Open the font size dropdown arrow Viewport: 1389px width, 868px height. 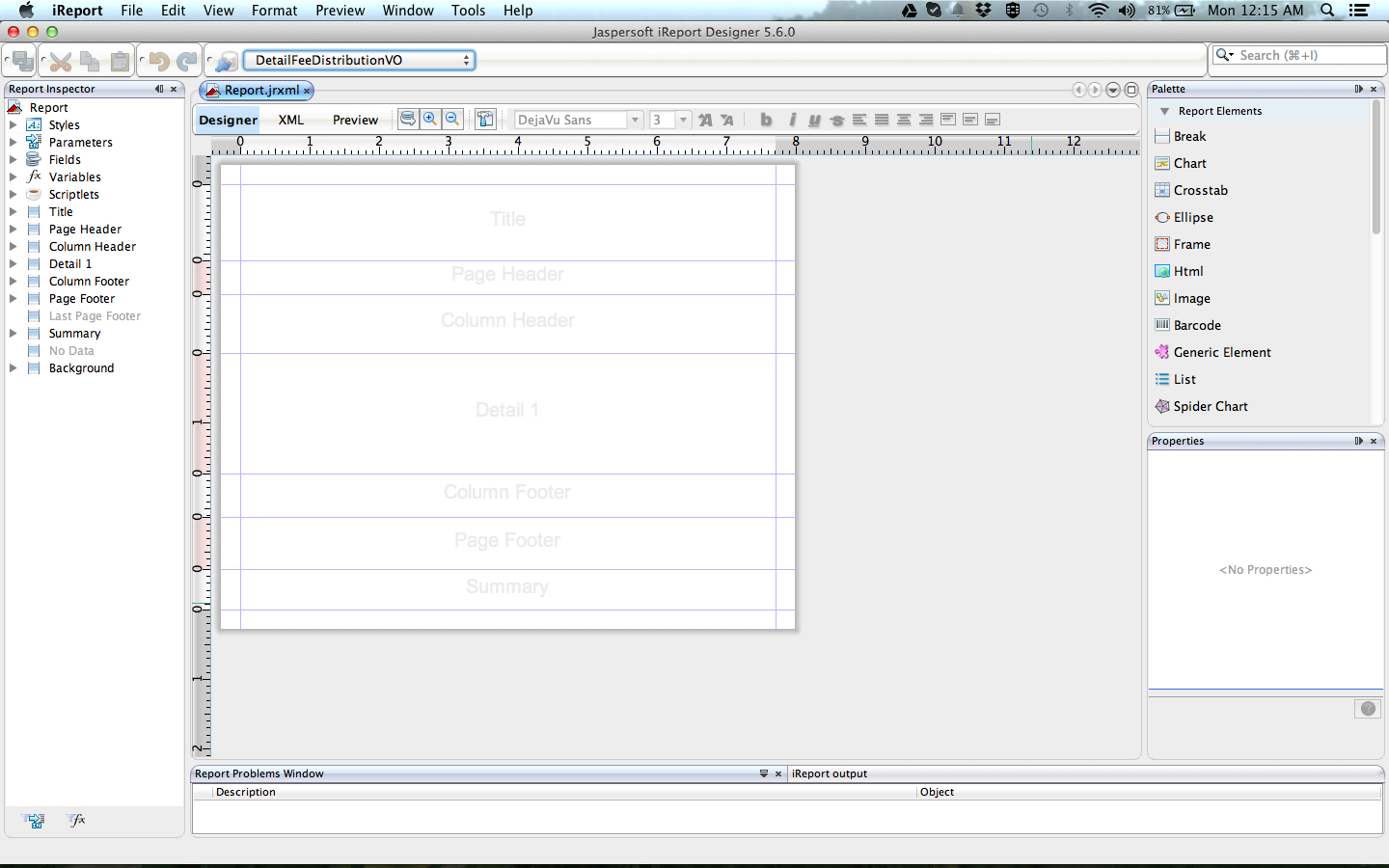683,120
